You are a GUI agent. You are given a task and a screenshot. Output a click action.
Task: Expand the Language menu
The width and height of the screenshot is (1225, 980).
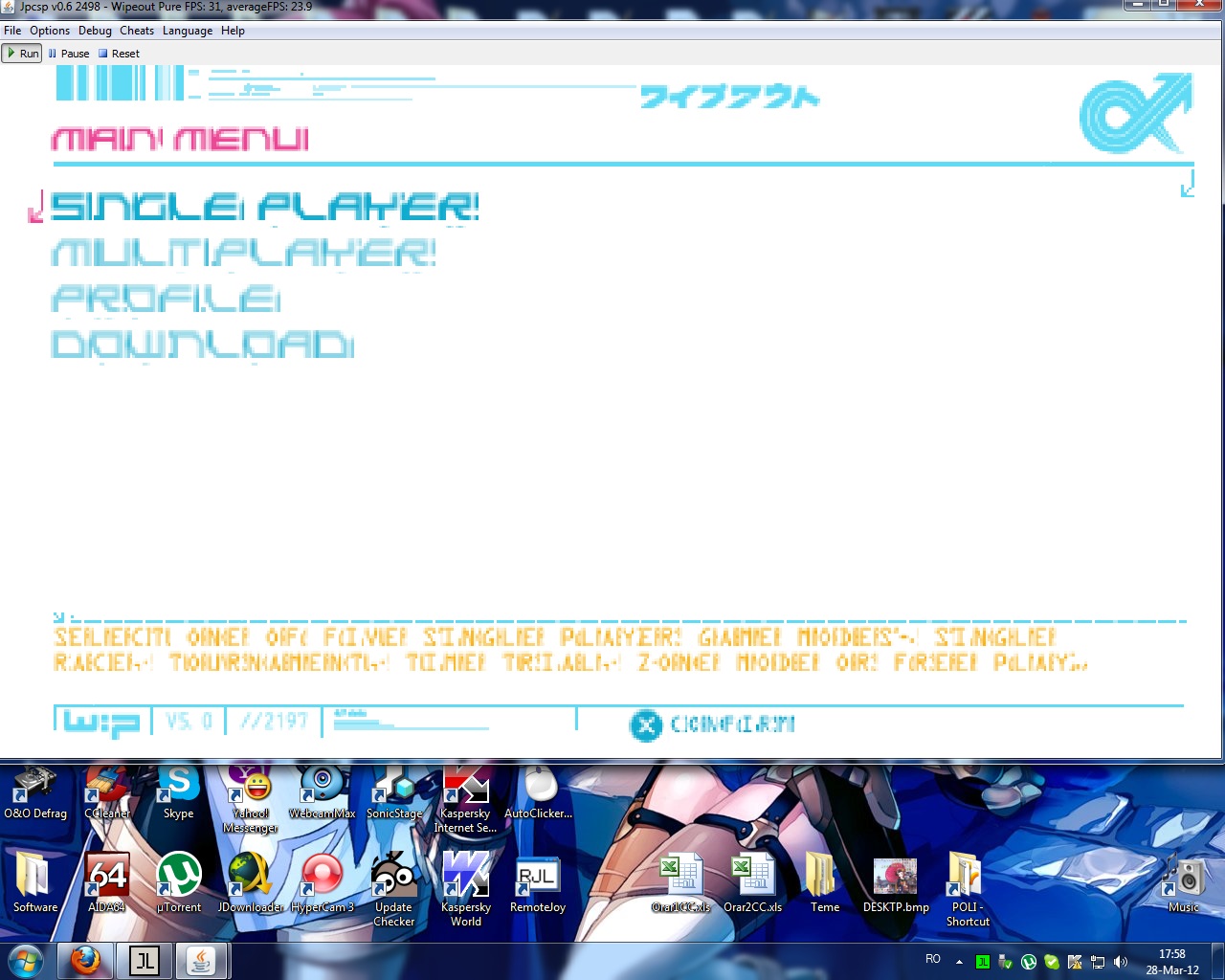188,31
